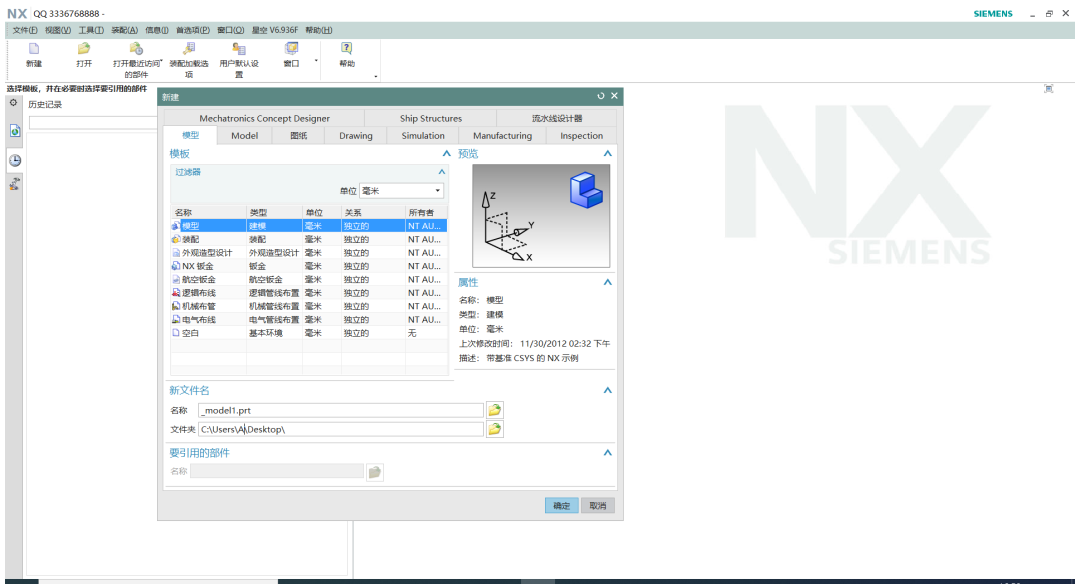Select the 电气布线 template row
This screenshot has width=1080, height=584.
click(x=309, y=320)
